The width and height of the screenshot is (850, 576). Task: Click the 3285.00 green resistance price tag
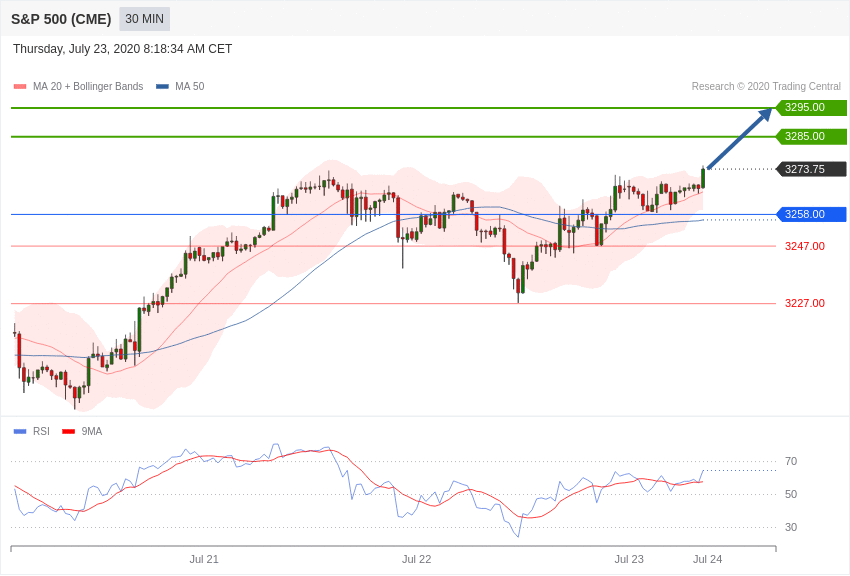click(x=810, y=137)
